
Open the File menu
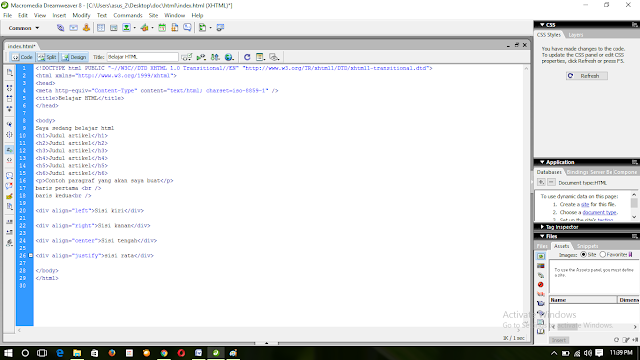7,15
